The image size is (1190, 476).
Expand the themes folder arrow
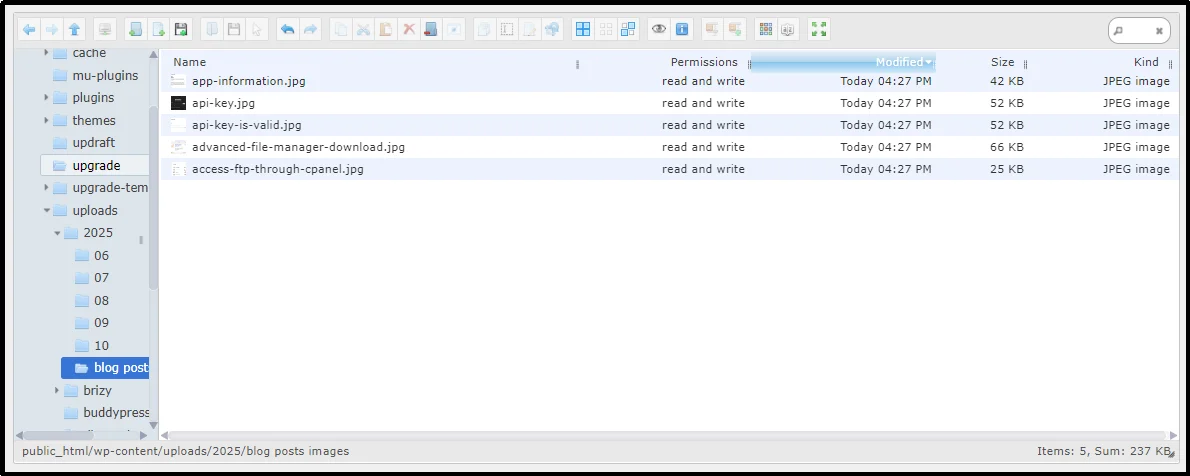point(46,121)
